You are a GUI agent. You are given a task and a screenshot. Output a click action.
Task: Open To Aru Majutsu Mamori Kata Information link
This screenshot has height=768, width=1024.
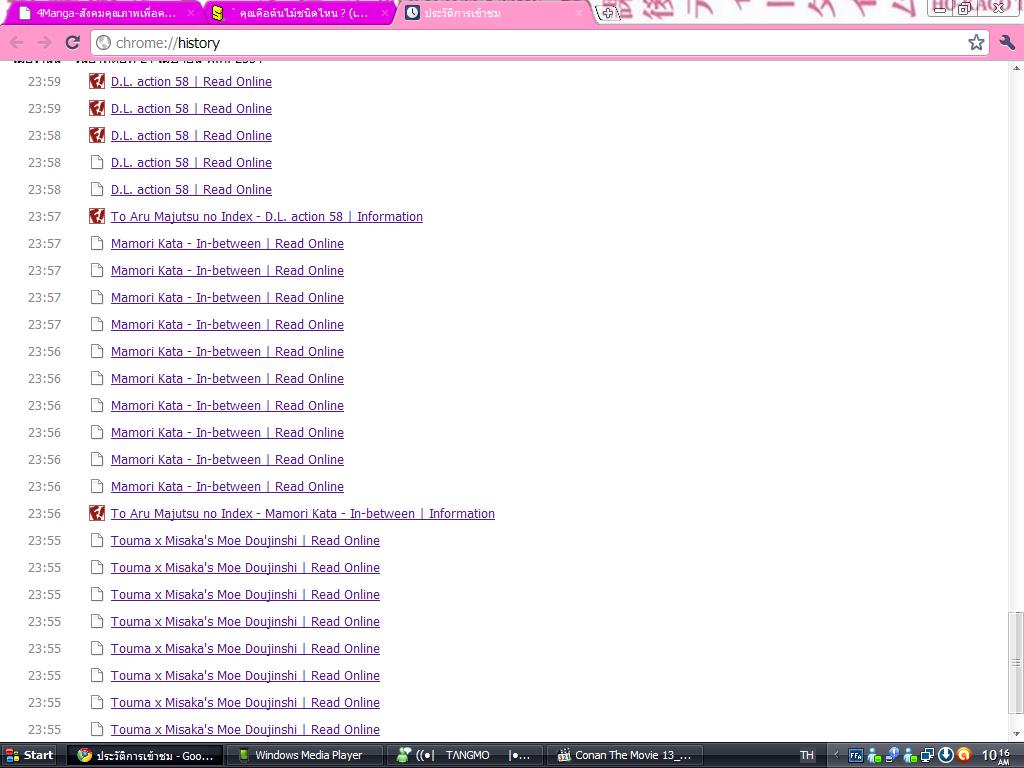pos(302,514)
